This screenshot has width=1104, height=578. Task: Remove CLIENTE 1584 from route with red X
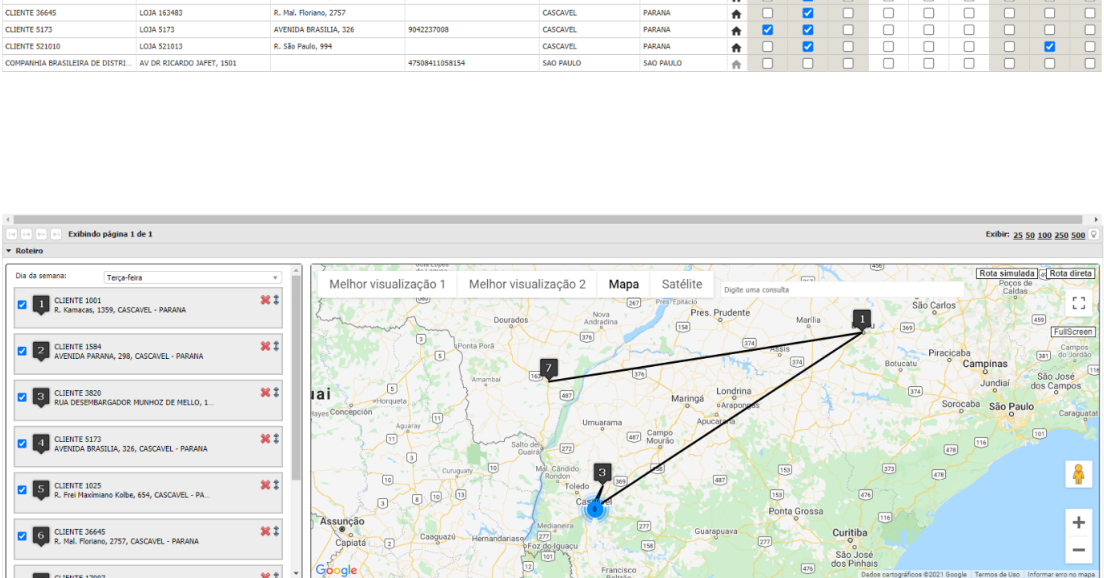265,346
